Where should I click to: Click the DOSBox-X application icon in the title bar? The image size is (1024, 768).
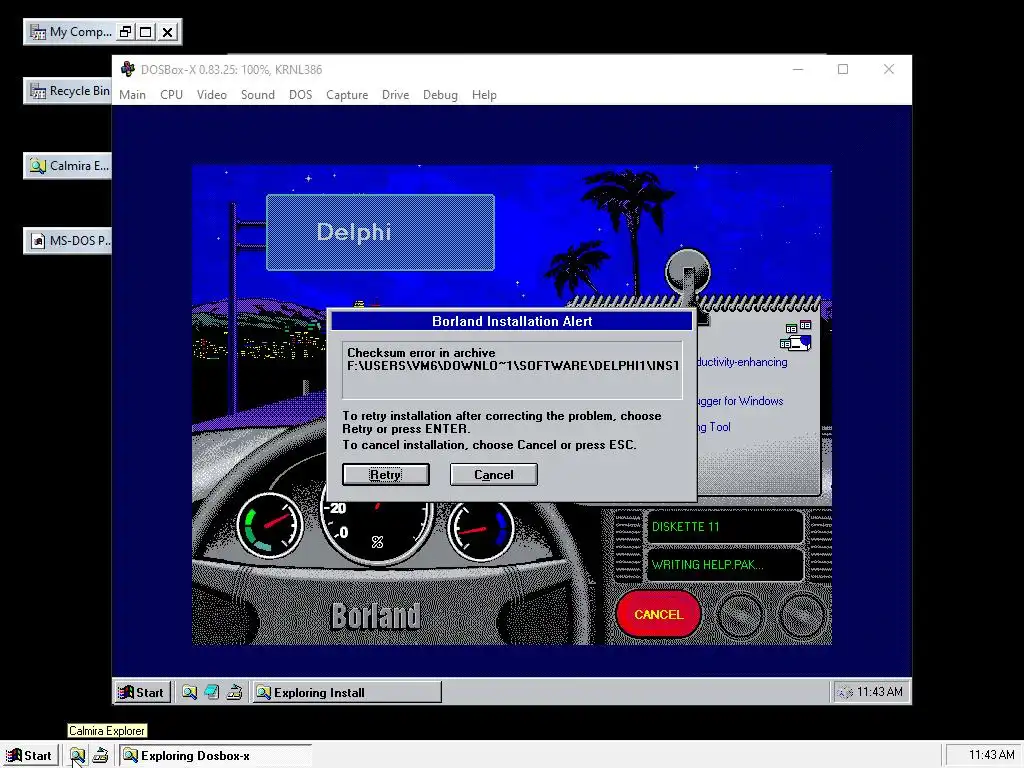tap(128, 69)
